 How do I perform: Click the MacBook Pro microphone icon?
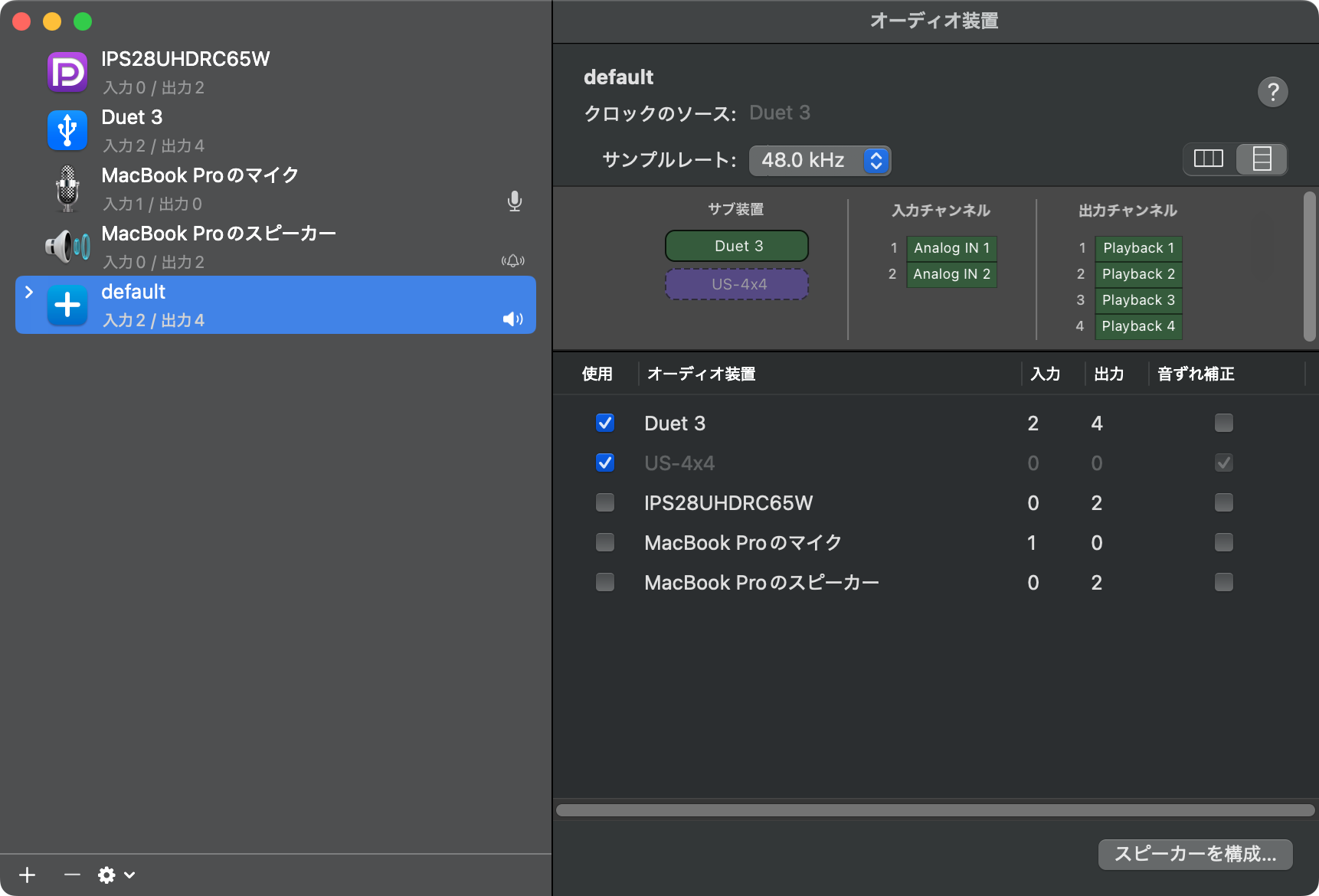pos(67,188)
